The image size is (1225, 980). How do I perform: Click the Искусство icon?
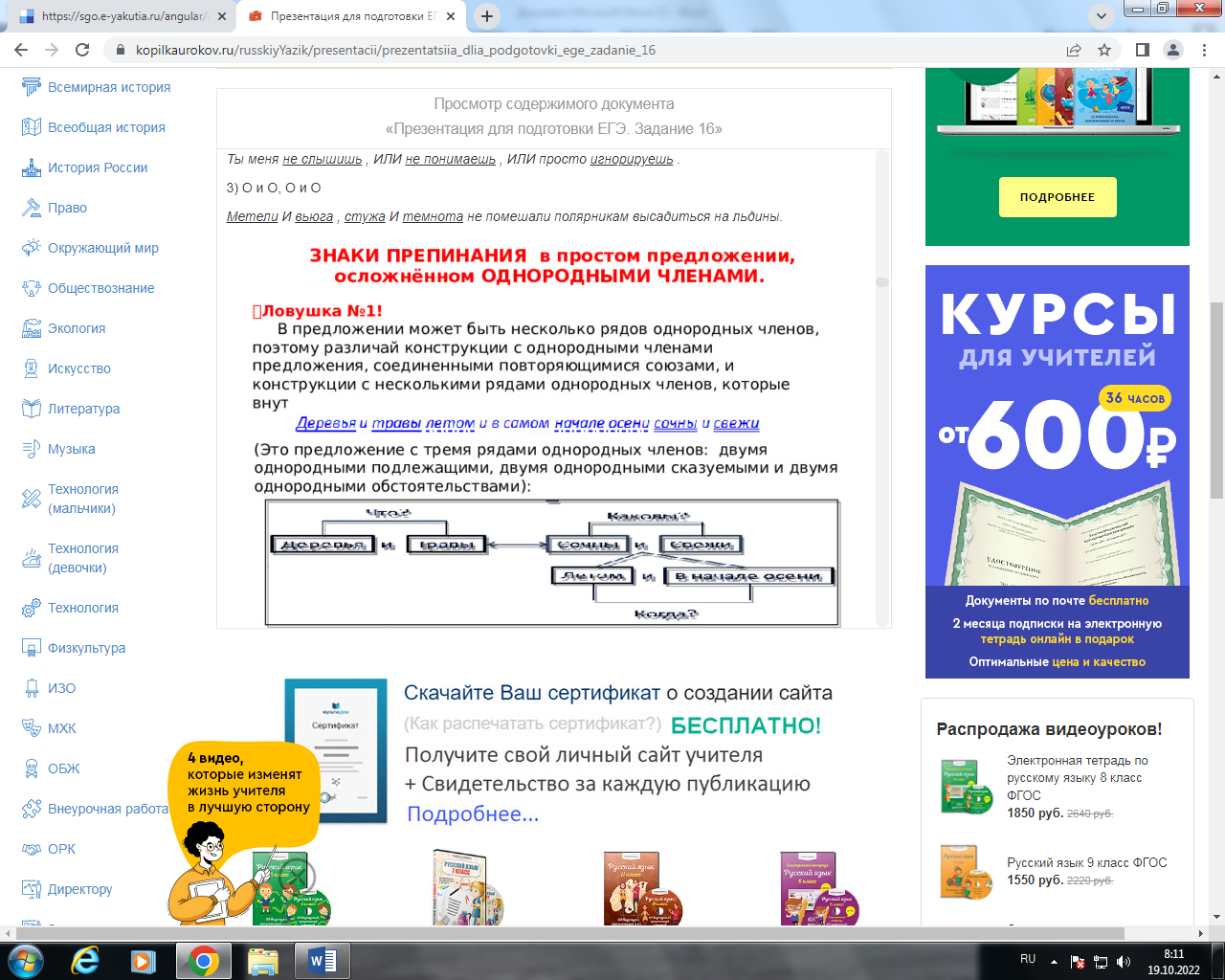pos(32,368)
